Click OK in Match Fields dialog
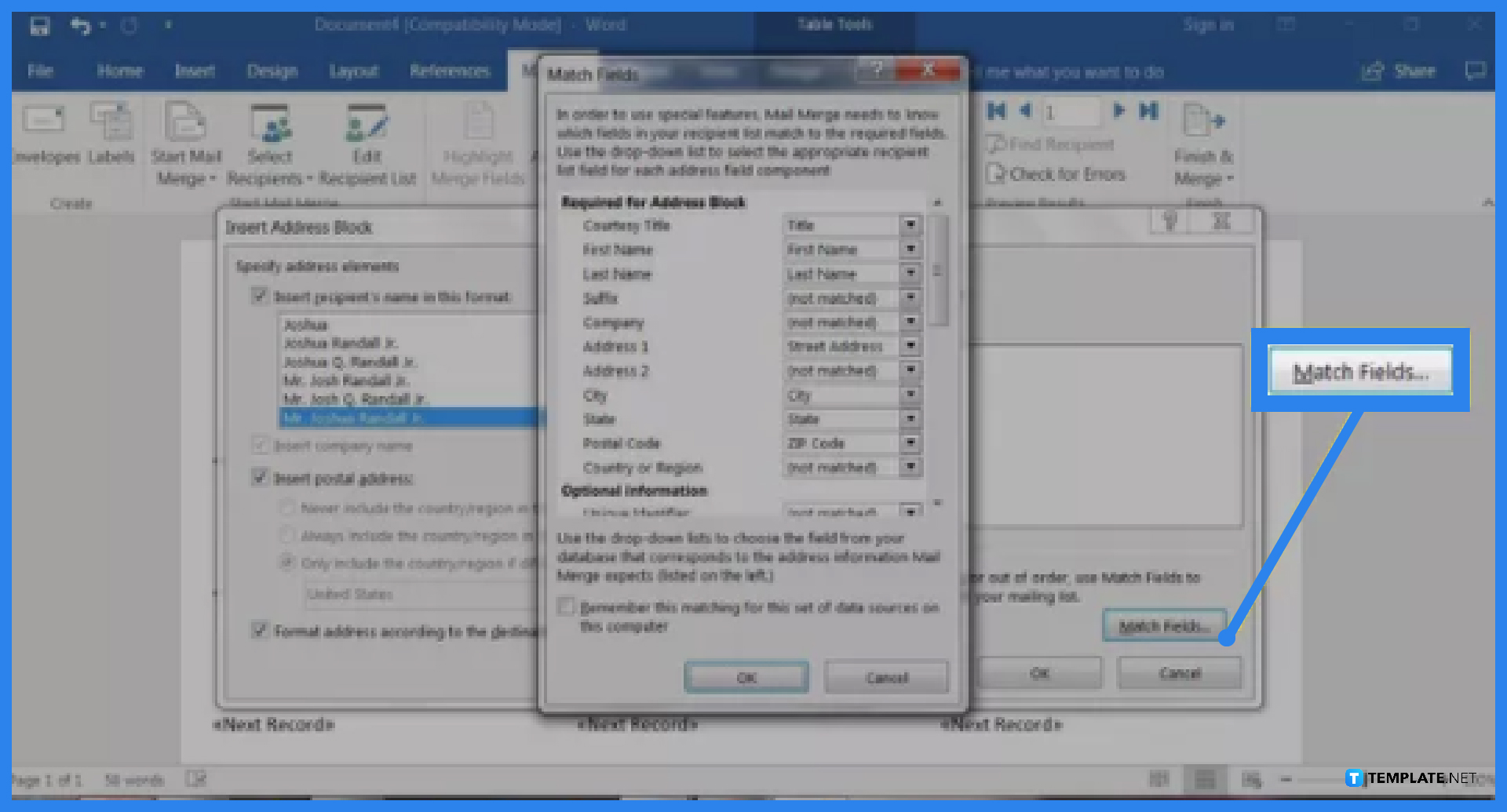This screenshot has width=1507, height=812. point(746,677)
